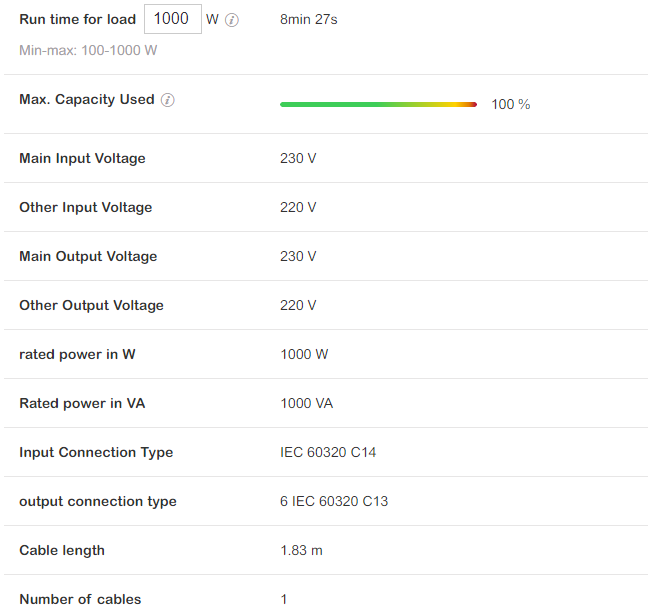Select the 'Run time for load' label
648x610 pixels.
(78, 19)
